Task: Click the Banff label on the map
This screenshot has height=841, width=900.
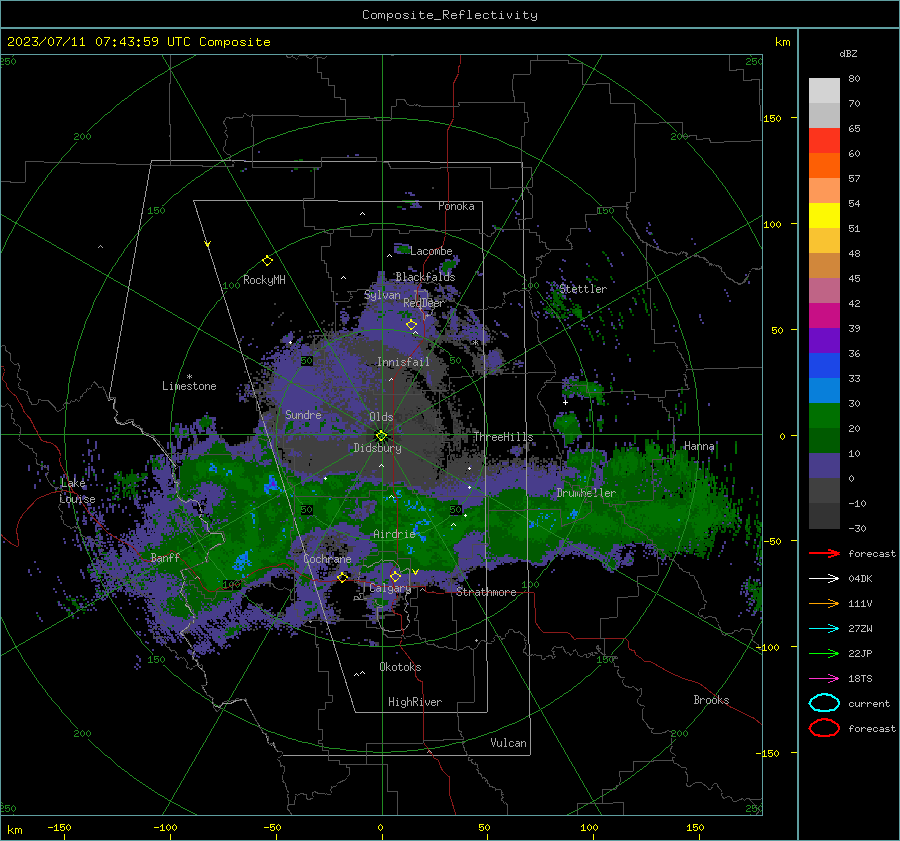Action: pyautogui.click(x=165, y=557)
